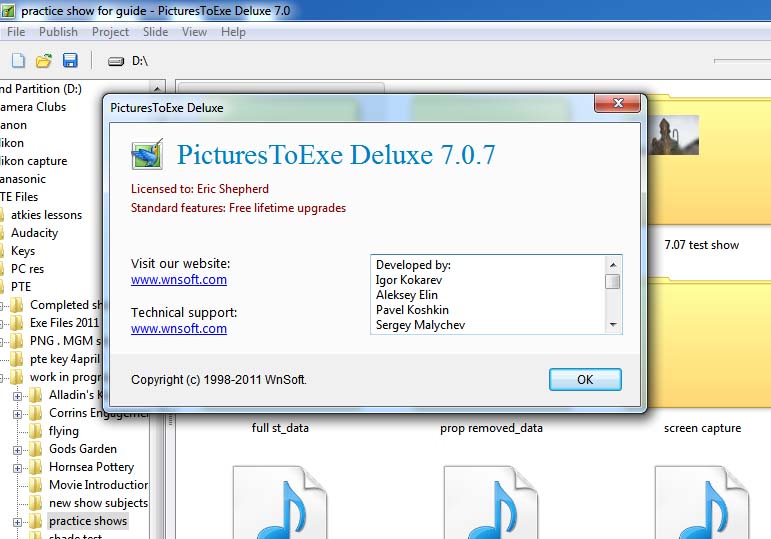
Task: Expand the Hornsea Pottery folder node
Action: click(x=17, y=467)
